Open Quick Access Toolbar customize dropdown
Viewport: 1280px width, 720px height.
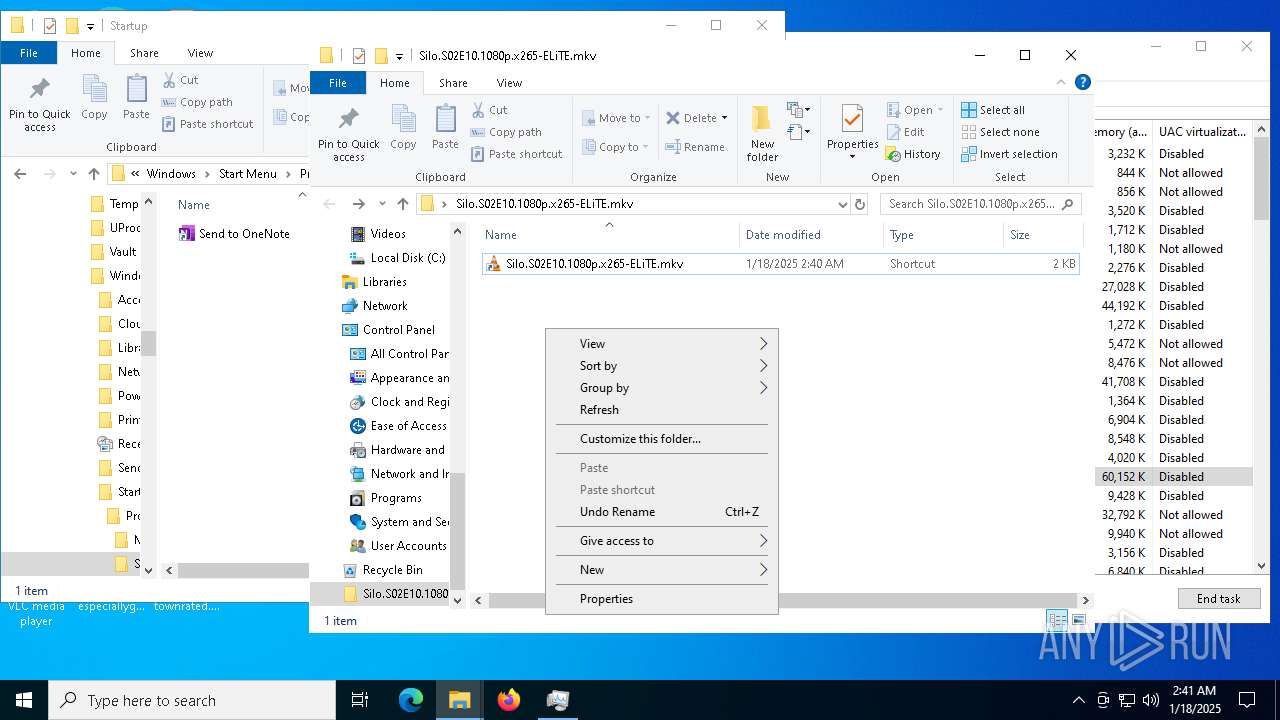tap(400, 56)
